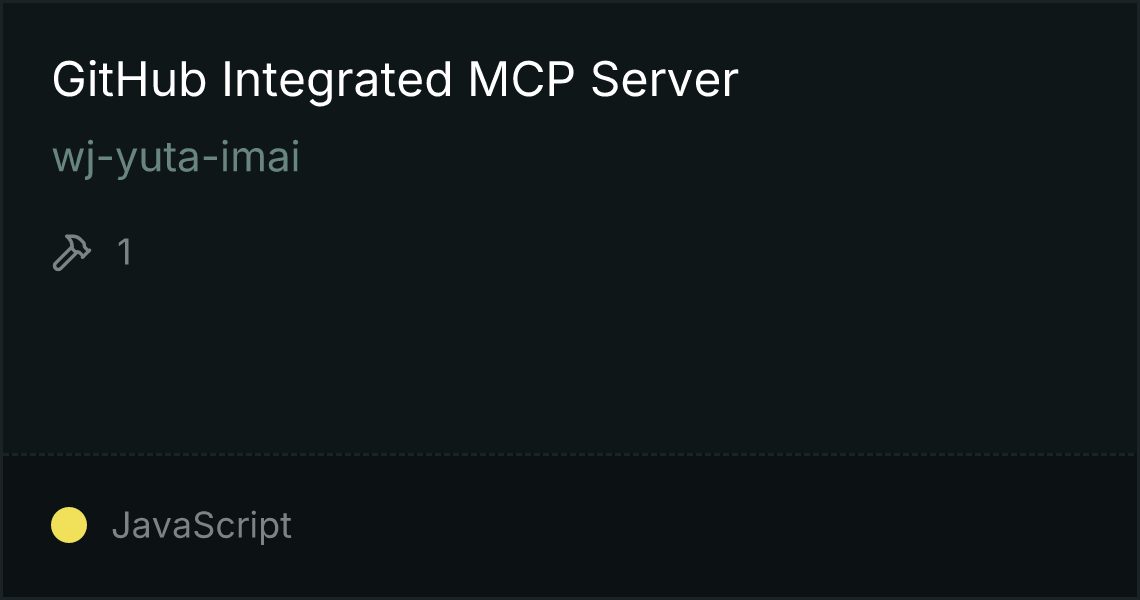This screenshot has height=600, width=1140.
Task: Click the word MCP in the title
Action: [x=522, y=79]
